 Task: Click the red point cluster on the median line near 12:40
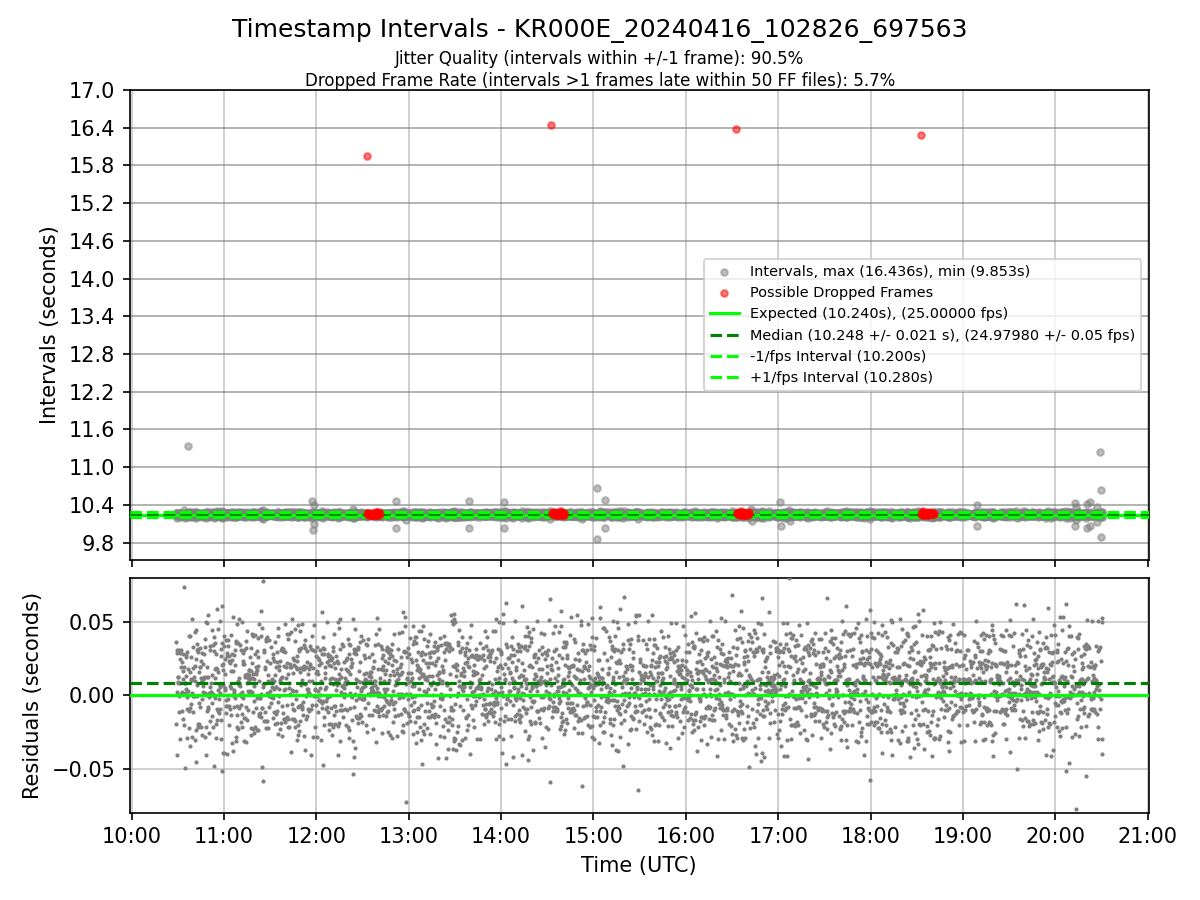[373, 514]
